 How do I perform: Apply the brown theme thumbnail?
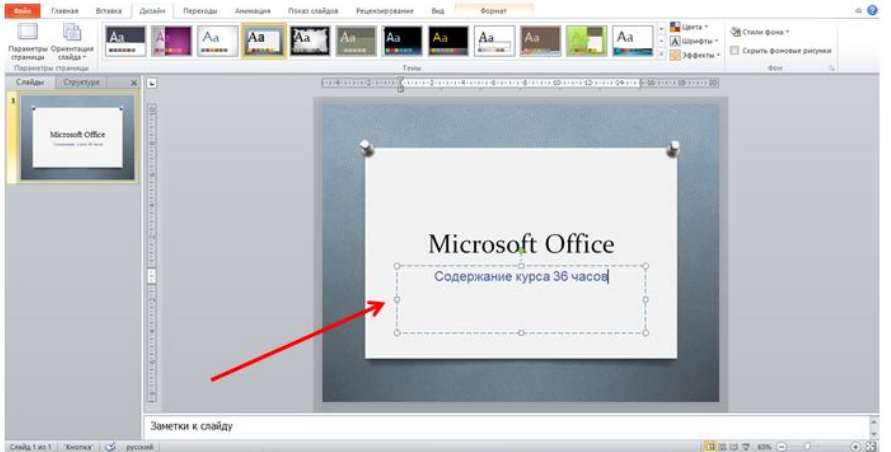pos(541,40)
